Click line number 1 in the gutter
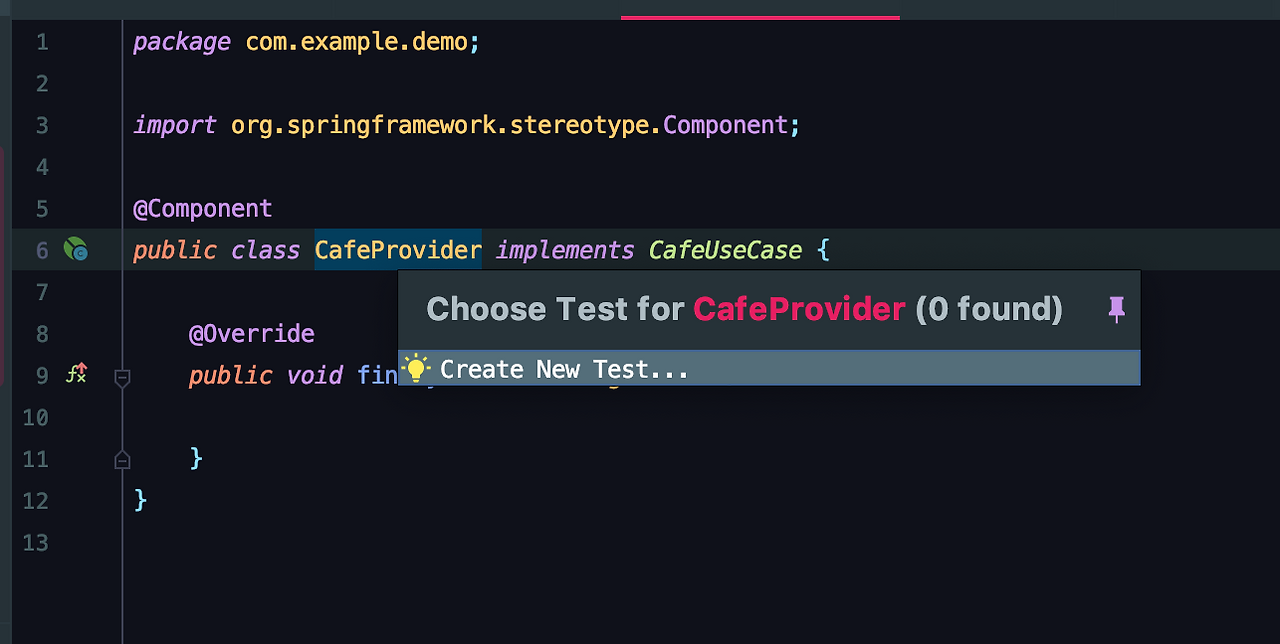 (x=42, y=42)
